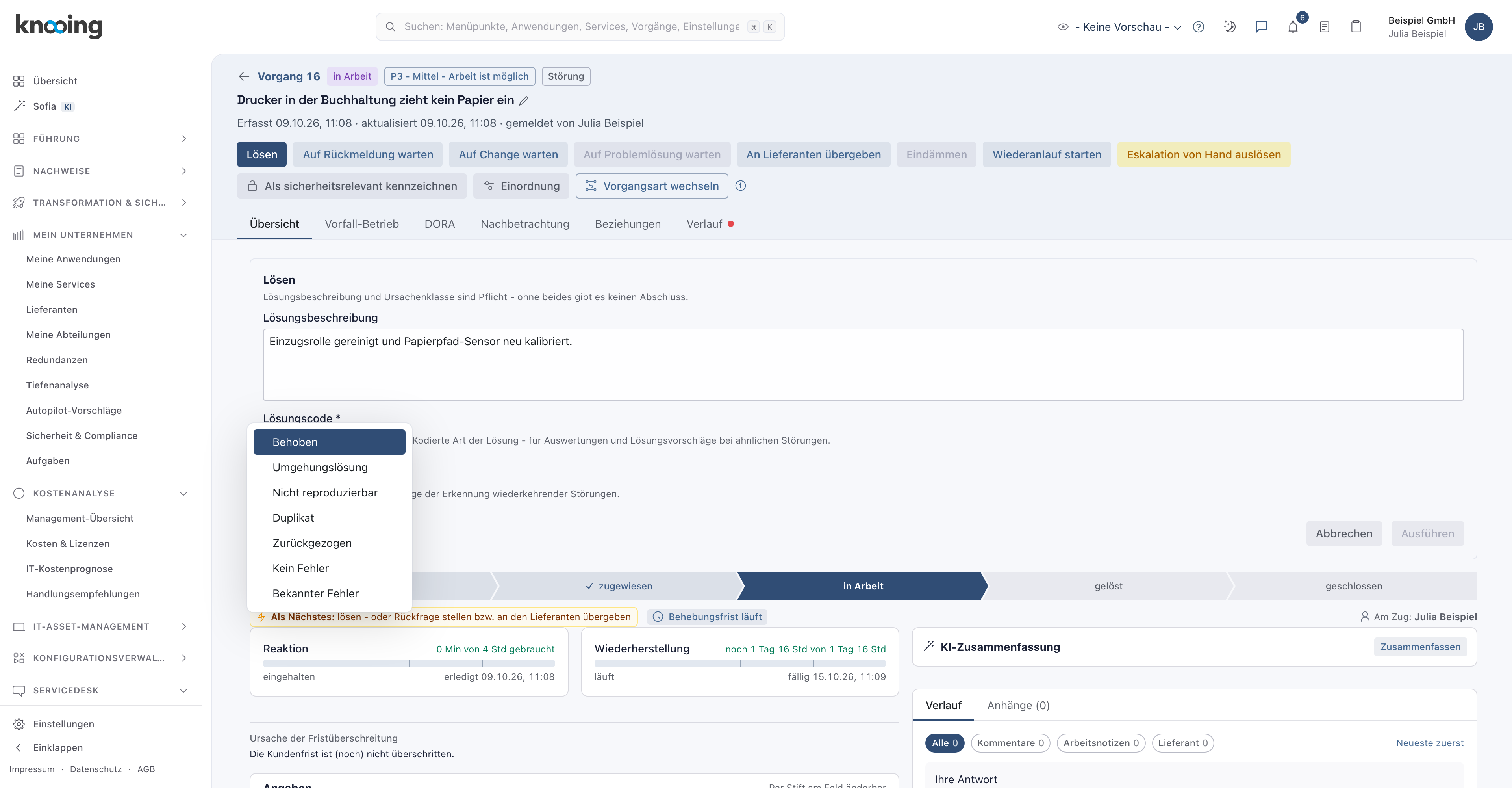Open the Anhänge (0) tab
This screenshot has width=1512, height=788.
[x=1018, y=705]
